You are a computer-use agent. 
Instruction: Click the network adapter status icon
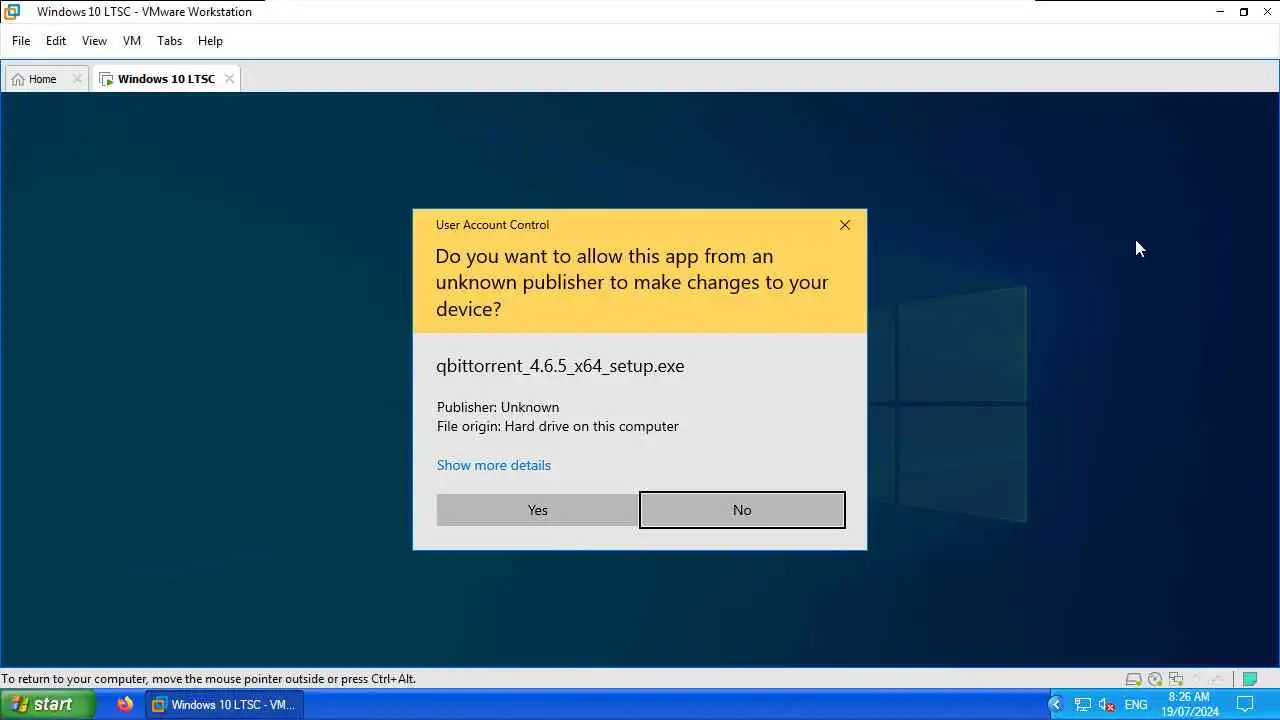tap(1176, 679)
